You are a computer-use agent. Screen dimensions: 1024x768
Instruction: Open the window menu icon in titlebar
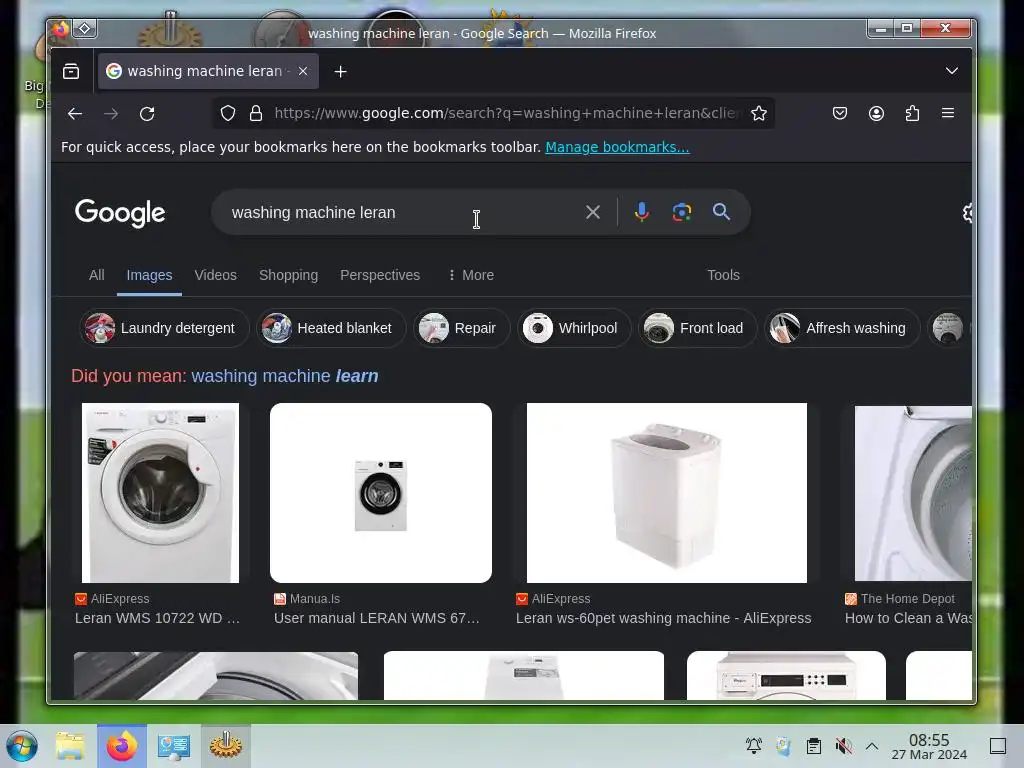85,28
